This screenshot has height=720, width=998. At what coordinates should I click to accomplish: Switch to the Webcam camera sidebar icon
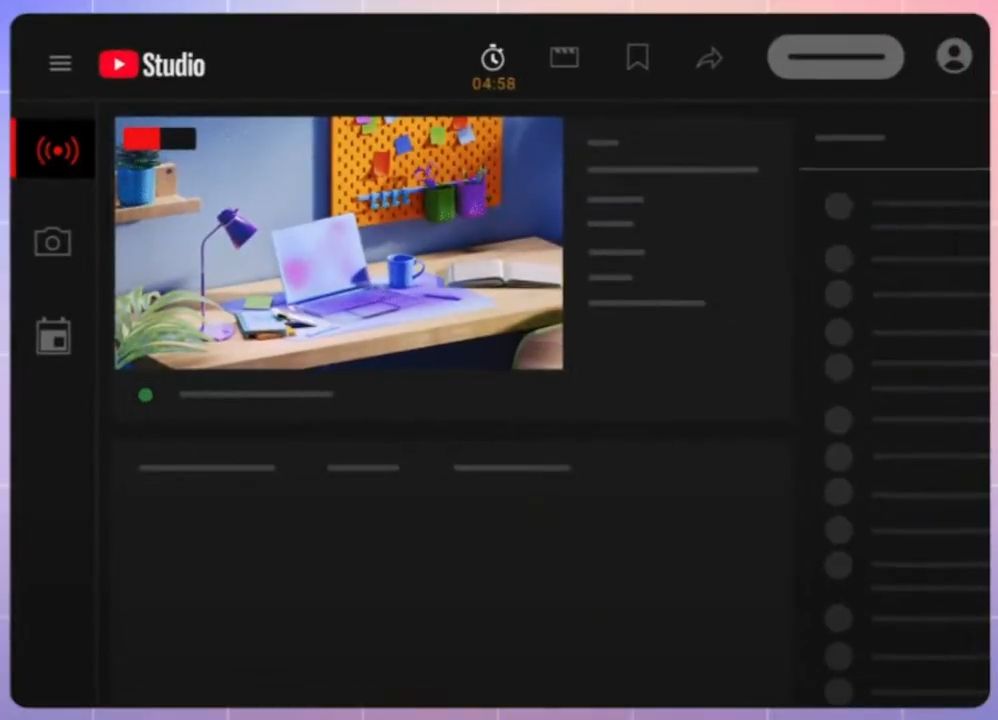click(x=53, y=242)
